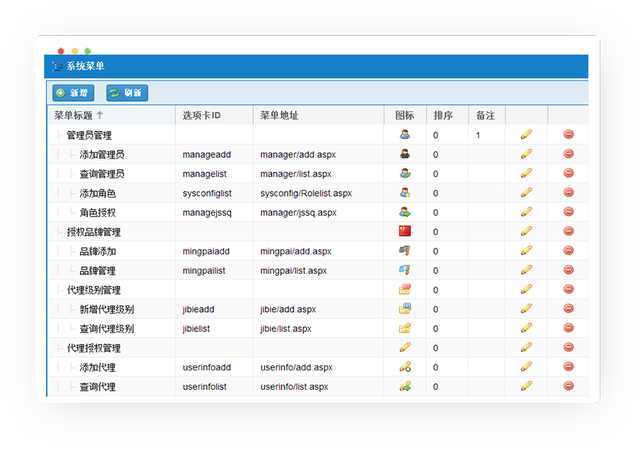
Task: Delete the 新增代理级别 row
Action: point(568,309)
